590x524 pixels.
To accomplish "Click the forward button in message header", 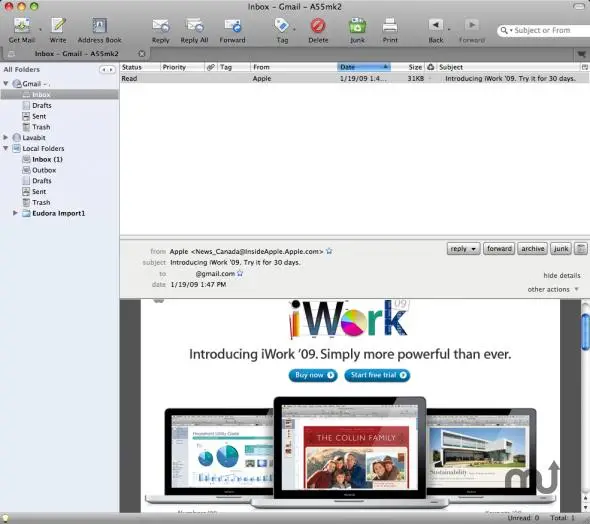I will (499, 249).
